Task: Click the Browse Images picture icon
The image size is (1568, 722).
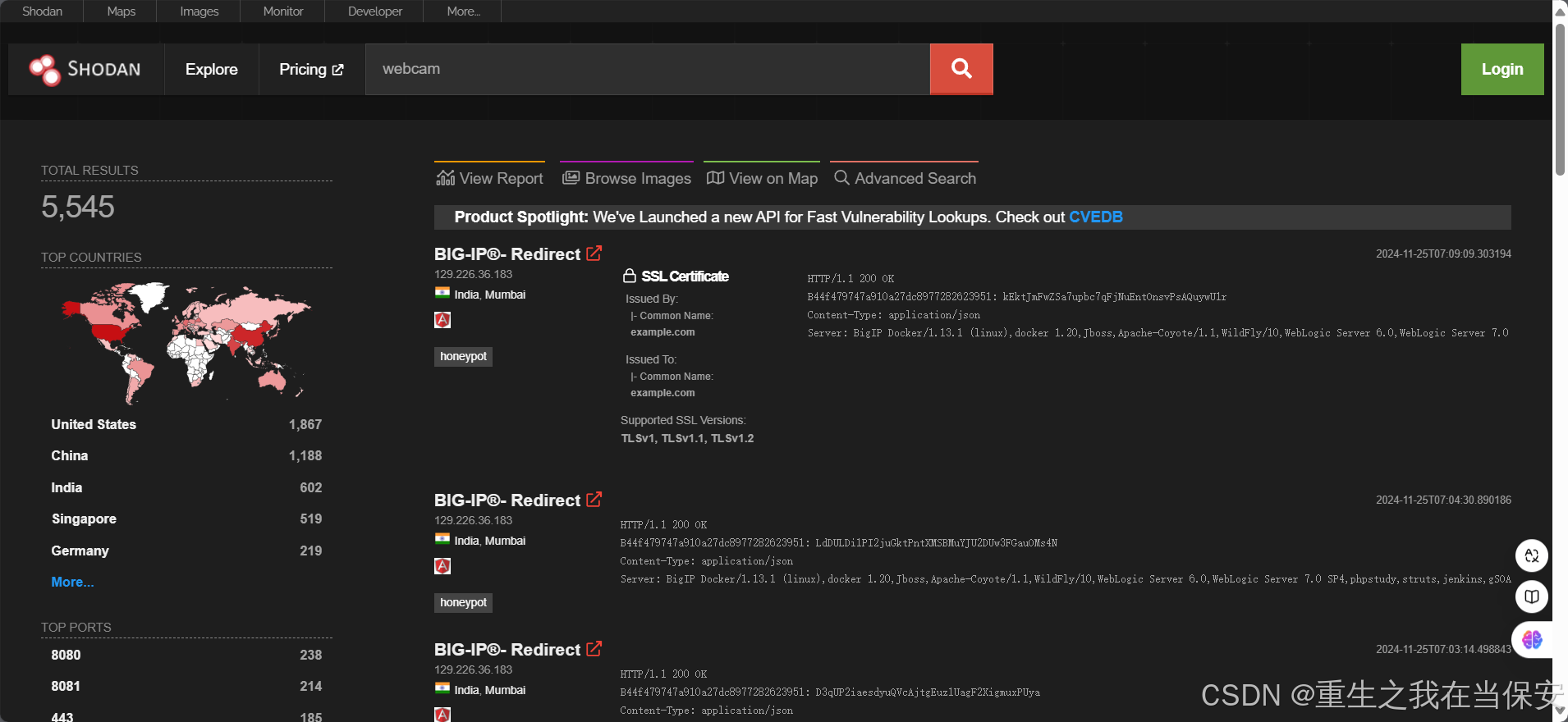Action: pyautogui.click(x=571, y=178)
